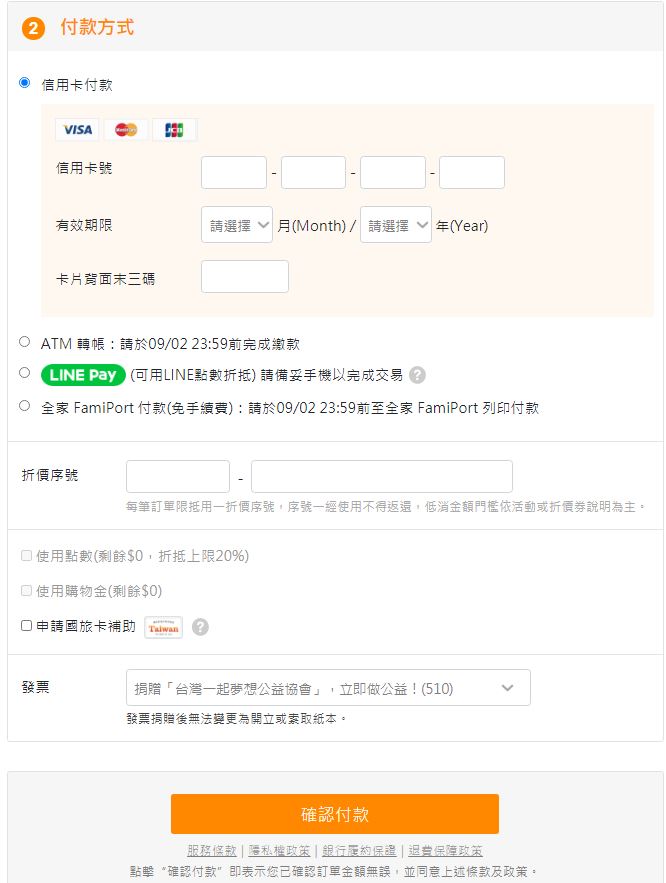This screenshot has width=666, height=883.
Task: Open the expiry month dropdown
Action: [x=237, y=225]
